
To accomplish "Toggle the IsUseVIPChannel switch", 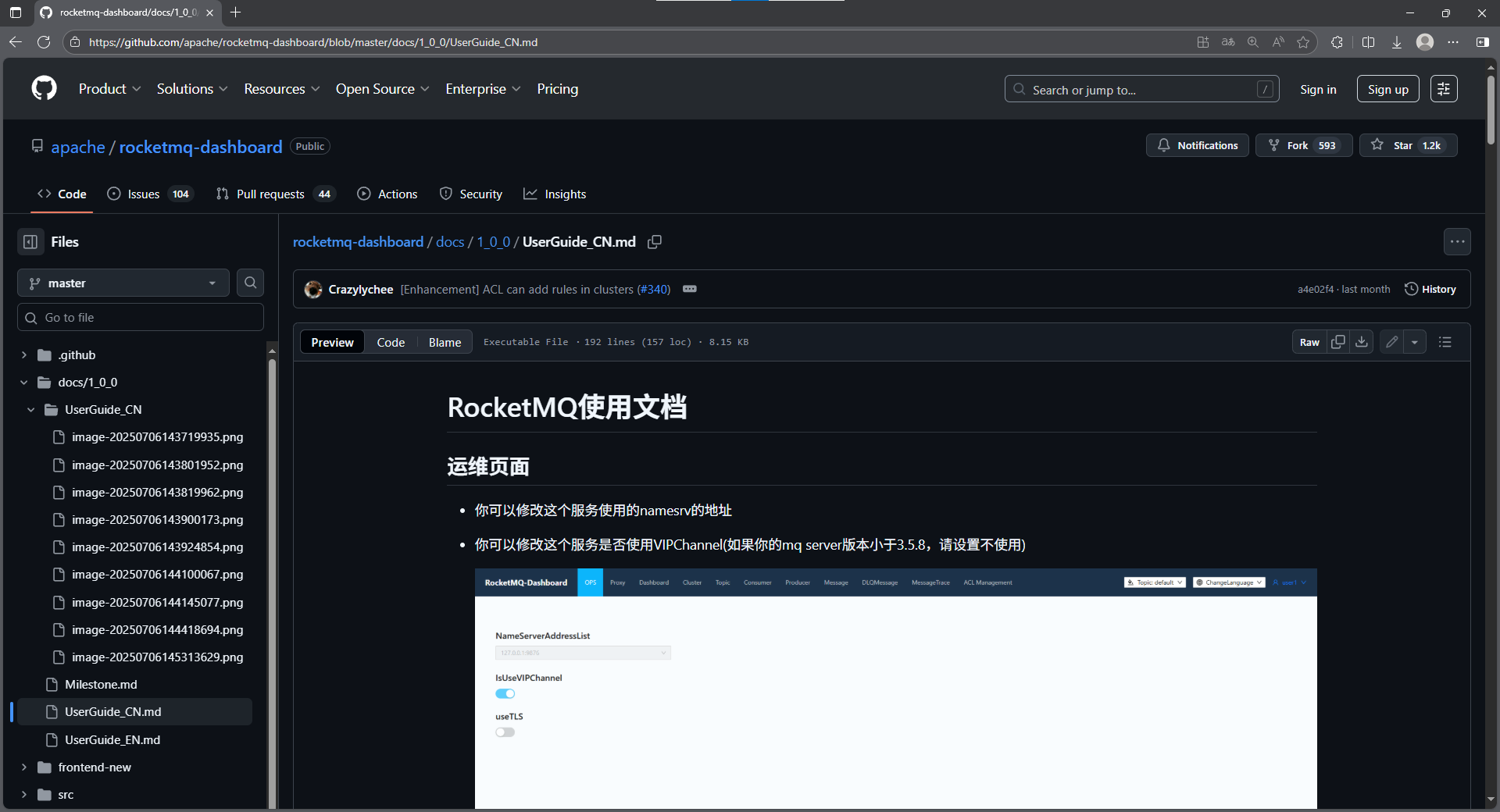I will point(505,693).
